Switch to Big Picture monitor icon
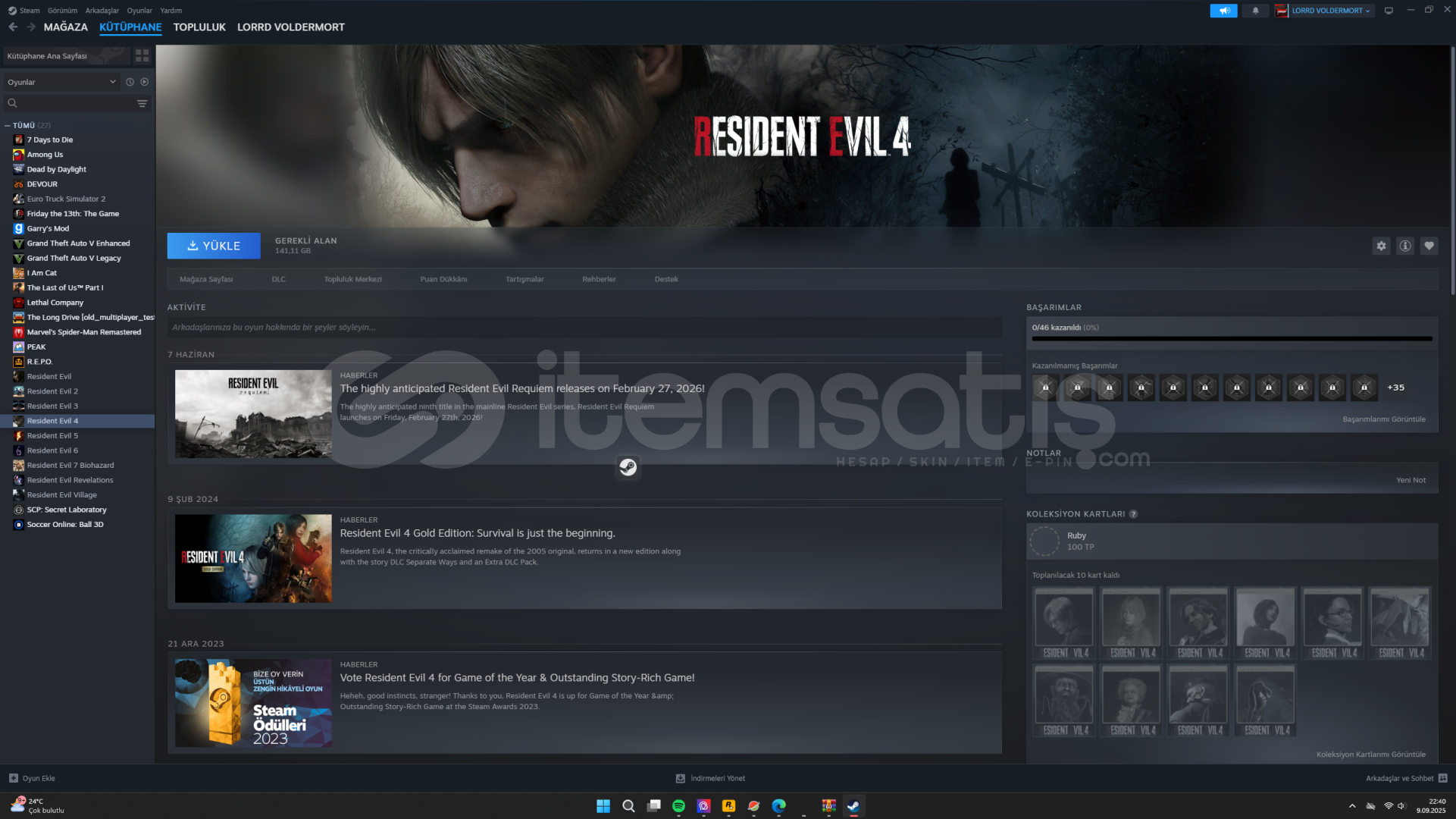This screenshot has height=819, width=1456. click(x=1389, y=11)
